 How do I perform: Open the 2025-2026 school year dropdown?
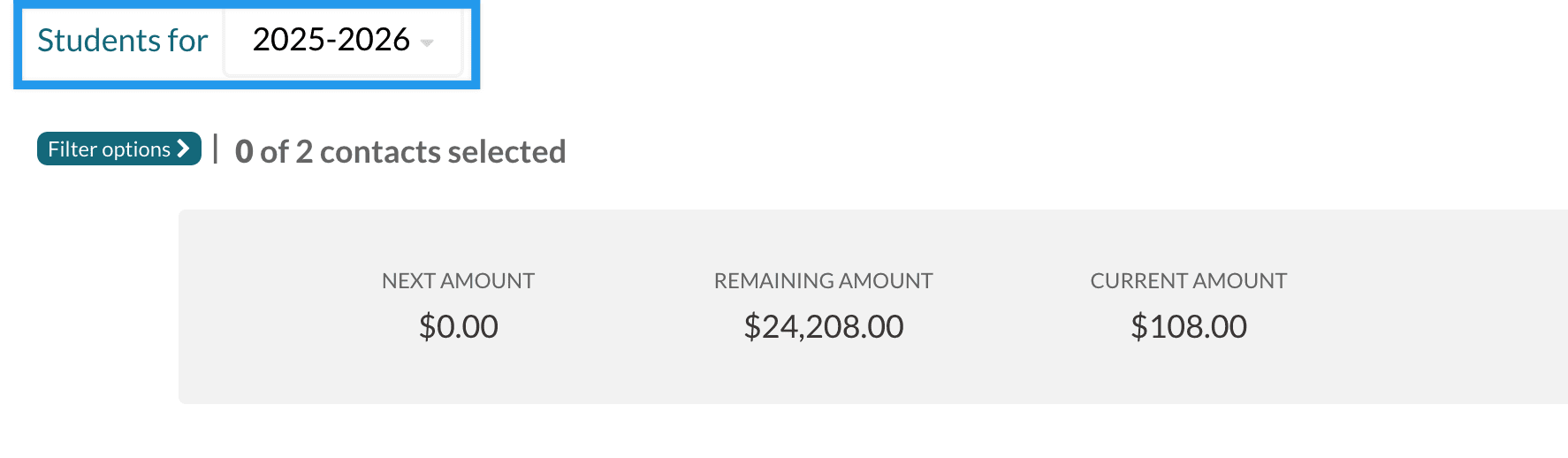click(343, 41)
